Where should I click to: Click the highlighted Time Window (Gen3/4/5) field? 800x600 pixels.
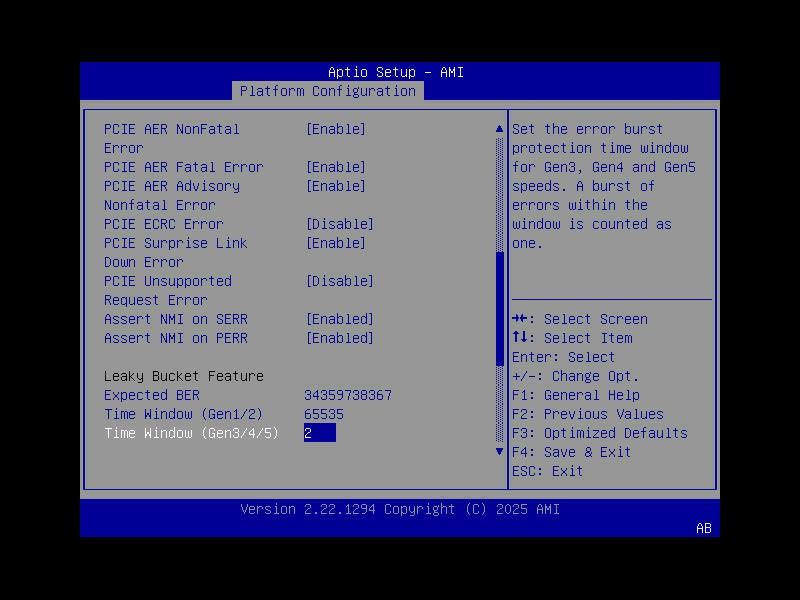point(321,433)
